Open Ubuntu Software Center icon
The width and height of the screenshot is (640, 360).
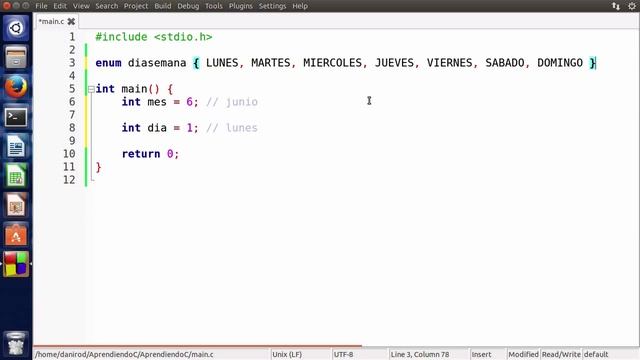click(16, 235)
